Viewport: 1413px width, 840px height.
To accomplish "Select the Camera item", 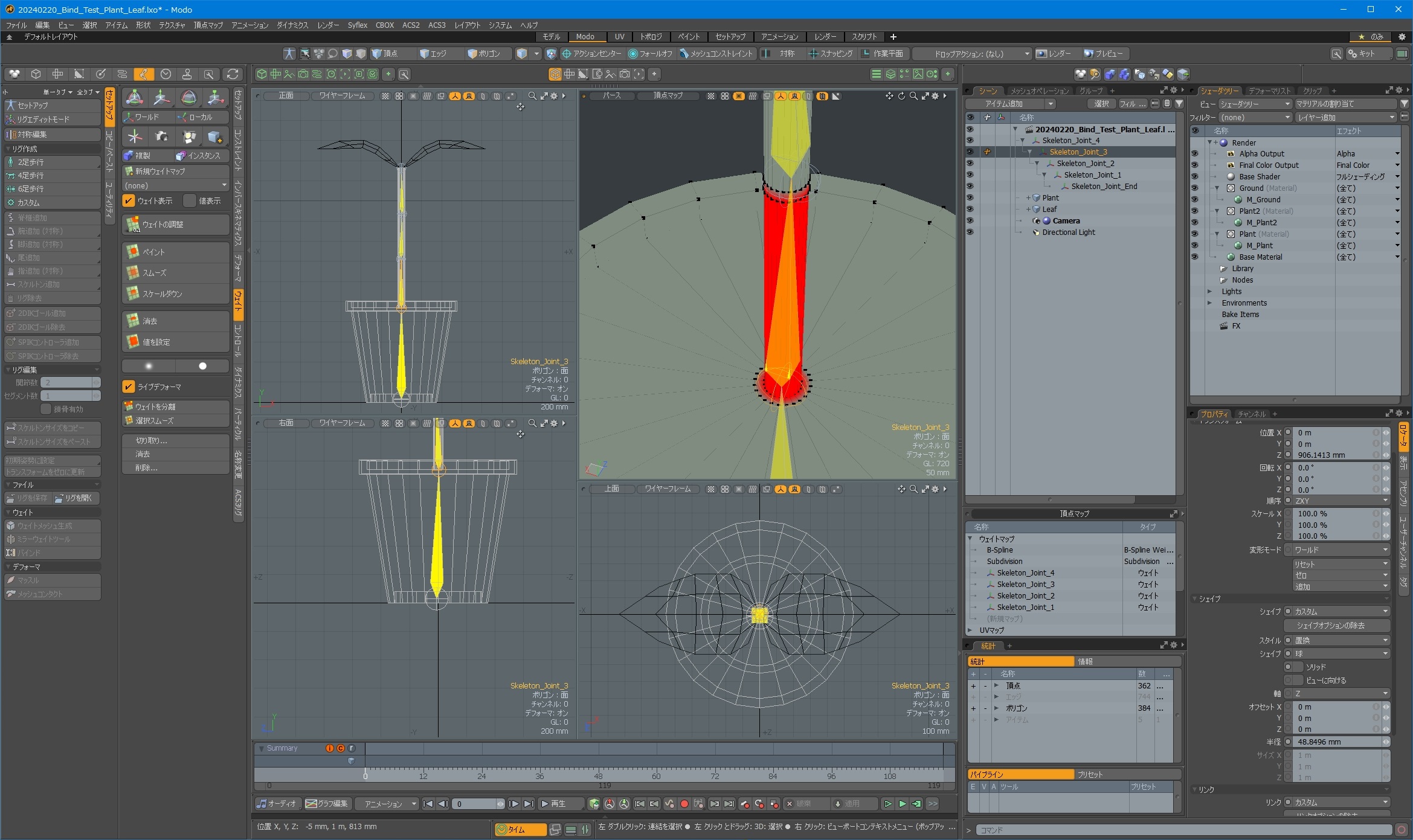I will click(x=1066, y=221).
